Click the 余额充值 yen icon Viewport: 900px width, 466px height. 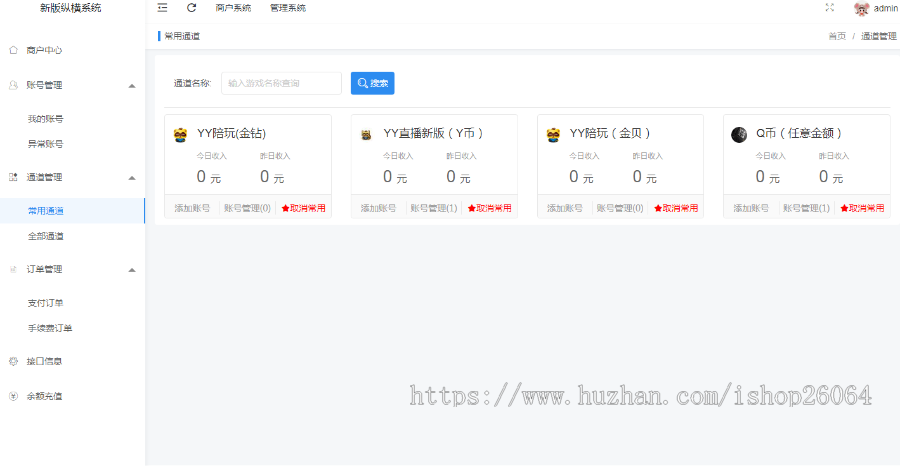[x=13, y=396]
